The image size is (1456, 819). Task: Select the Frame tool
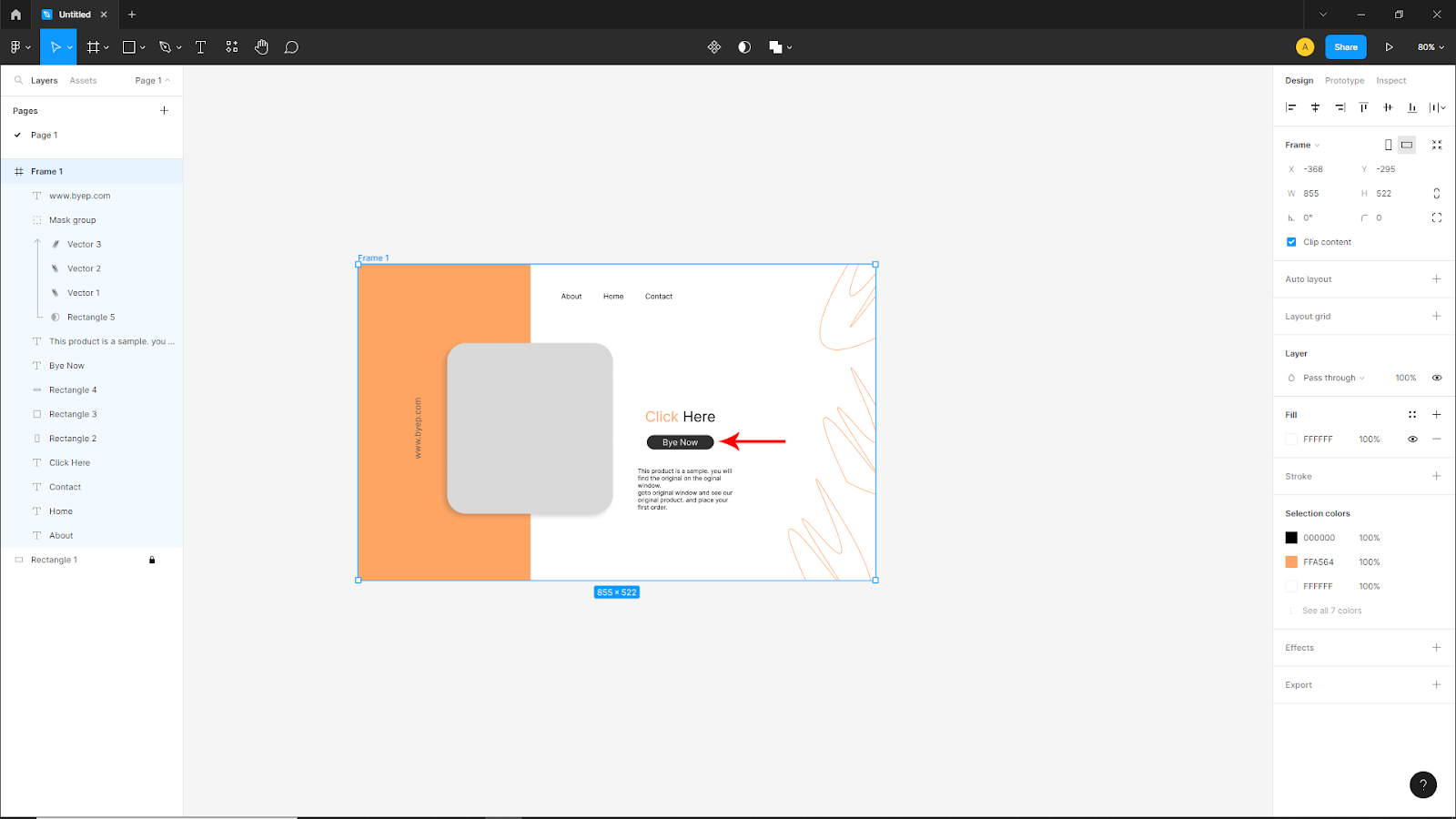coord(93,47)
